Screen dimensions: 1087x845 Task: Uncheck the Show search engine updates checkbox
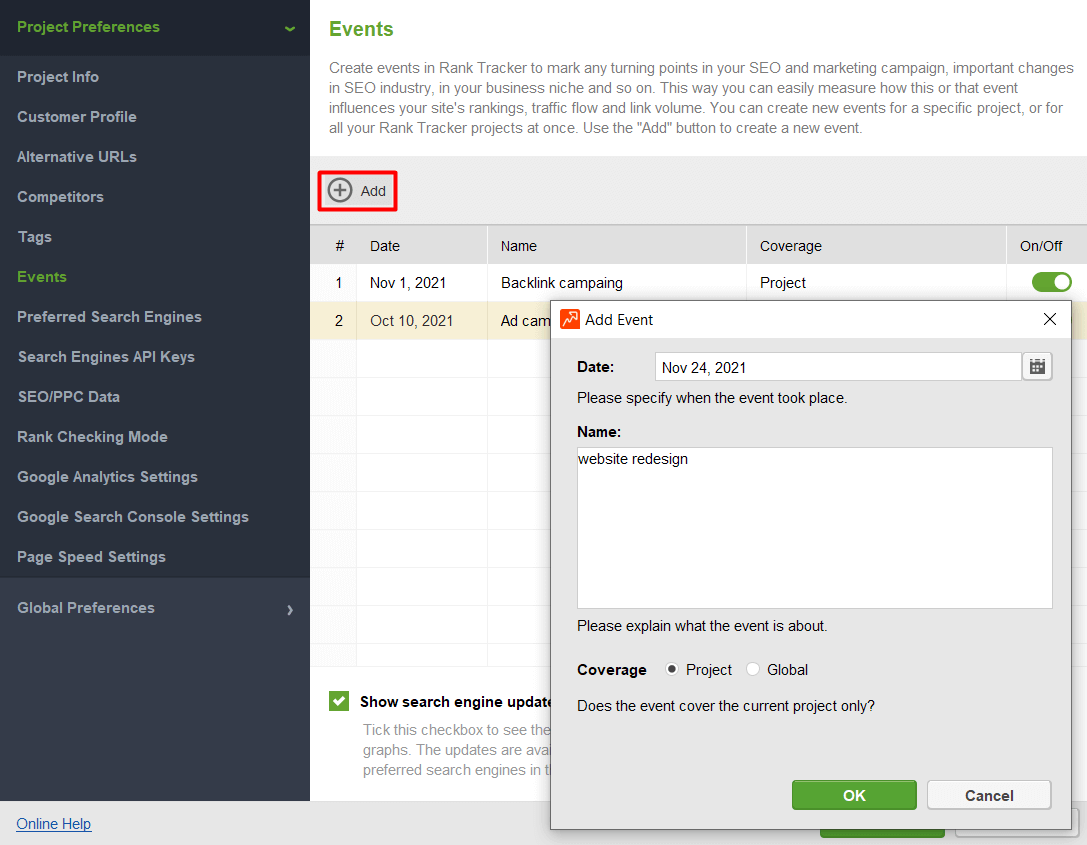(x=339, y=701)
